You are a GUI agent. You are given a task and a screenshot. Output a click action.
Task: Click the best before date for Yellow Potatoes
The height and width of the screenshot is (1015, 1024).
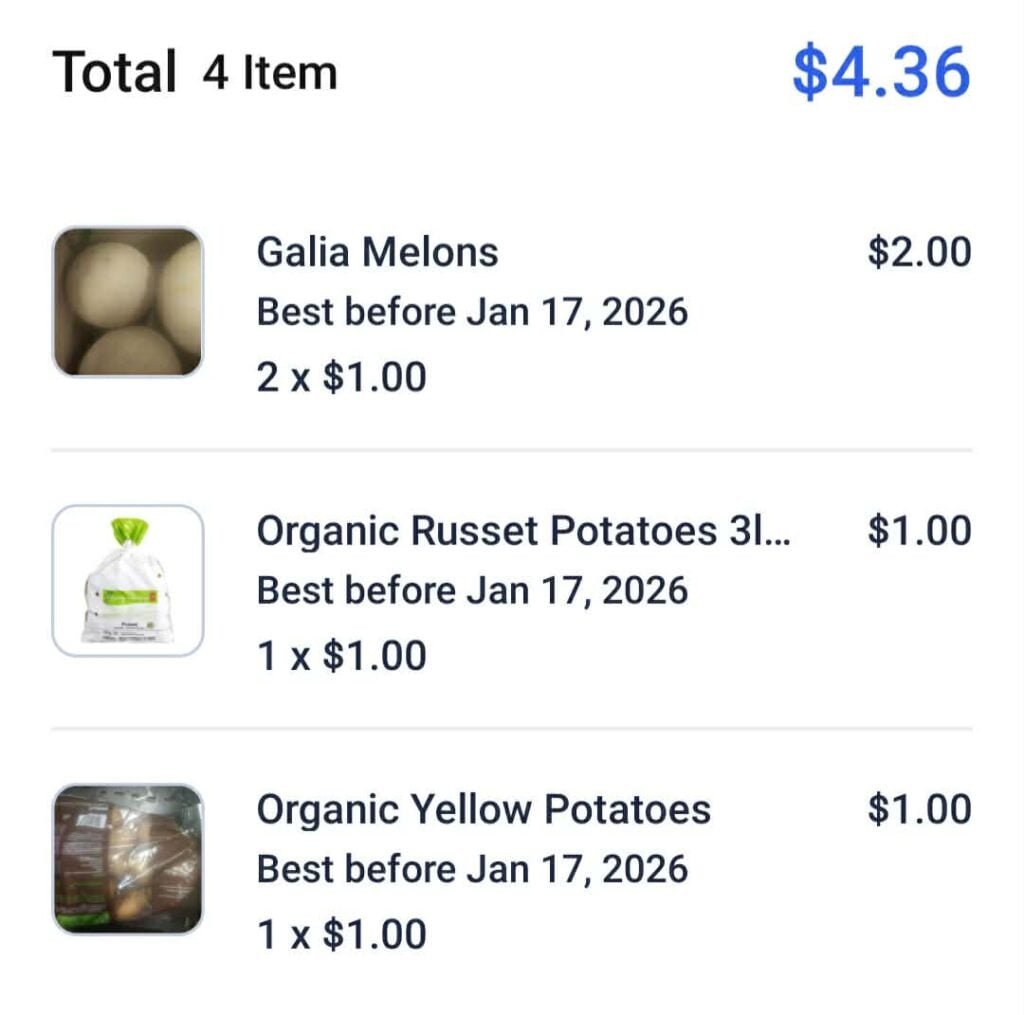[473, 868]
